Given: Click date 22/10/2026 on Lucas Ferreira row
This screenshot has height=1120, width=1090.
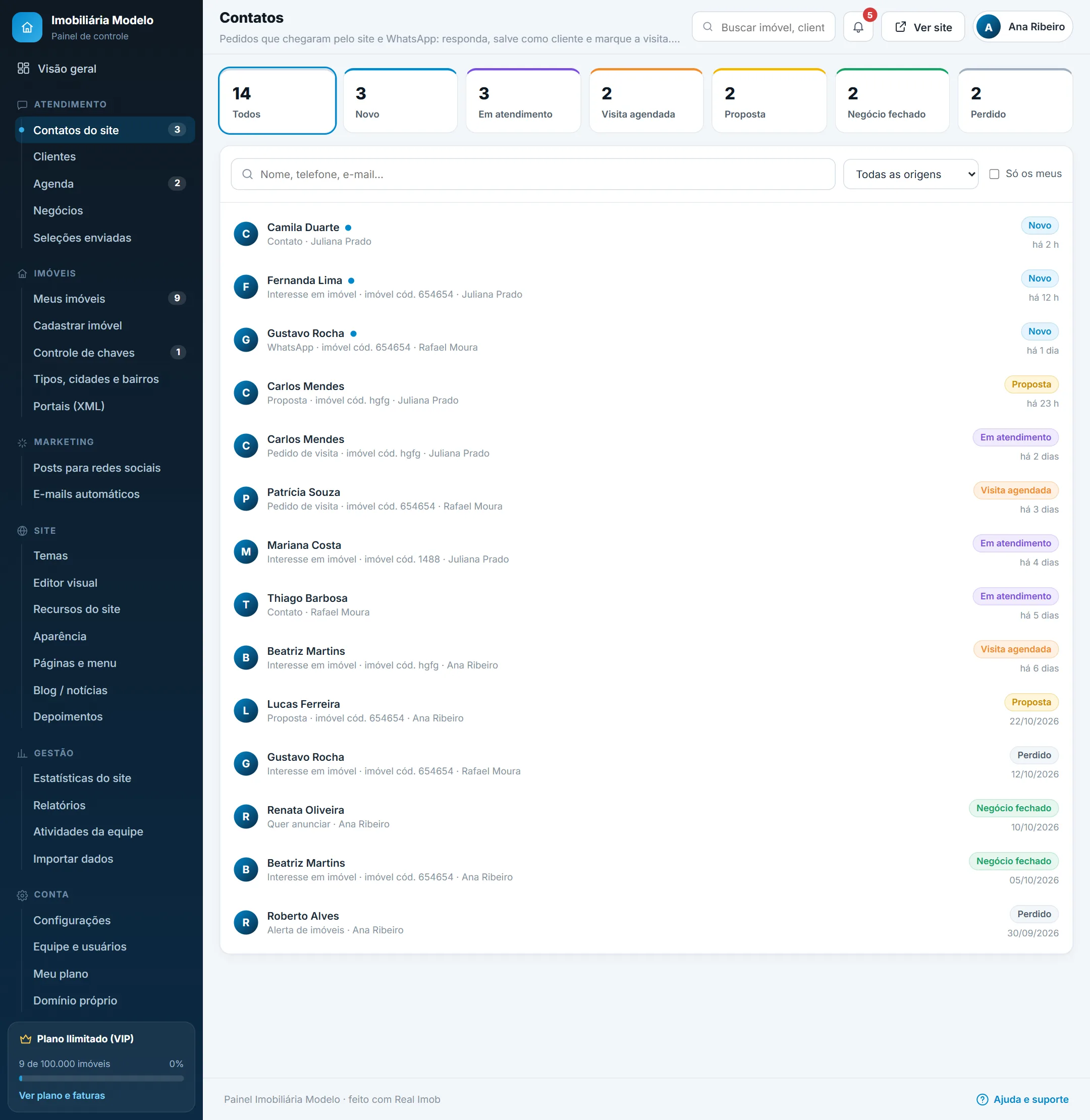Looking at the screenshot, I should tap(1034, 721).
